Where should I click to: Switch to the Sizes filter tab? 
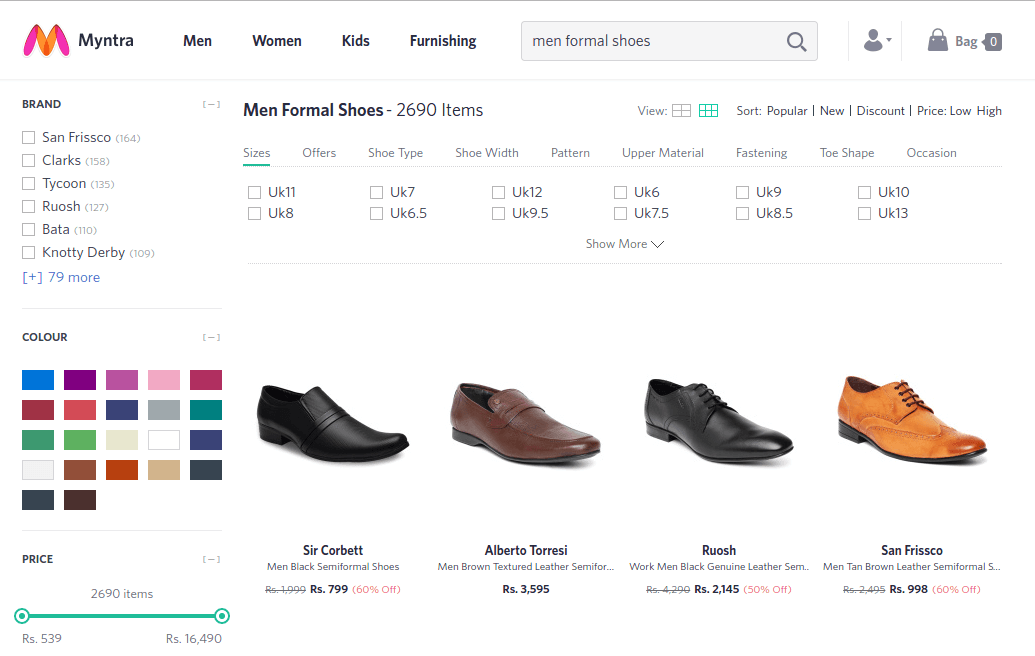click(x=257, y=152)
